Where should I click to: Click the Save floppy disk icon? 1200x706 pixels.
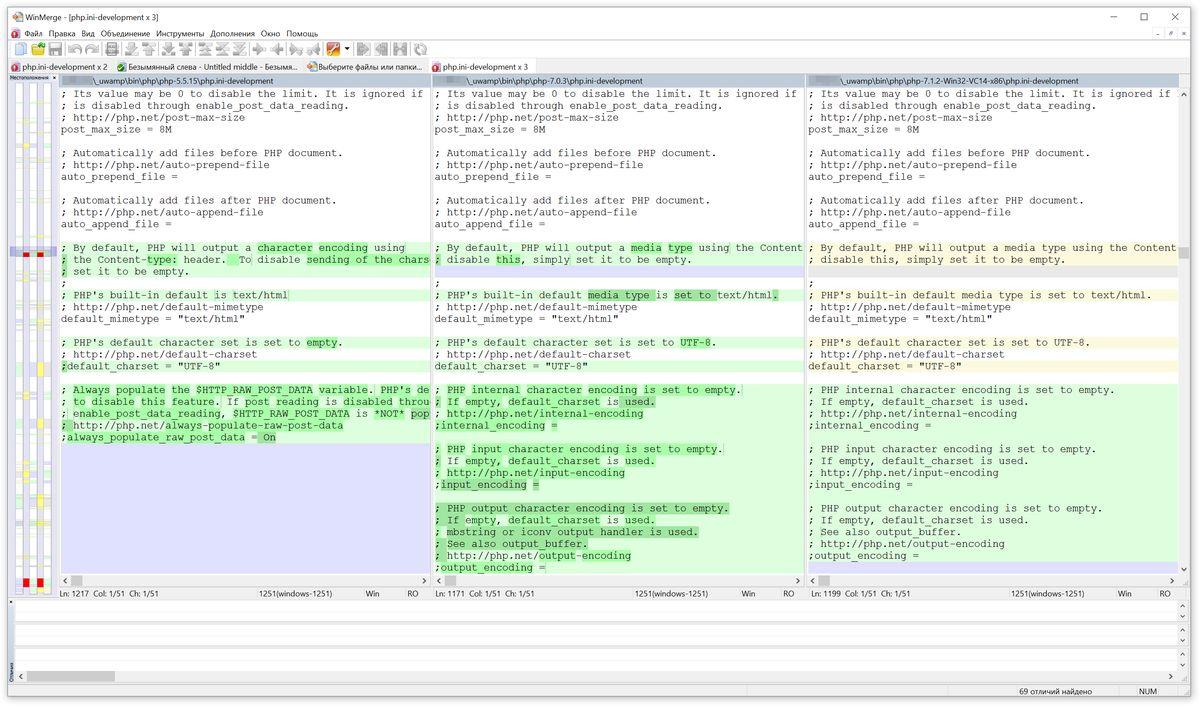pos(56,49)
